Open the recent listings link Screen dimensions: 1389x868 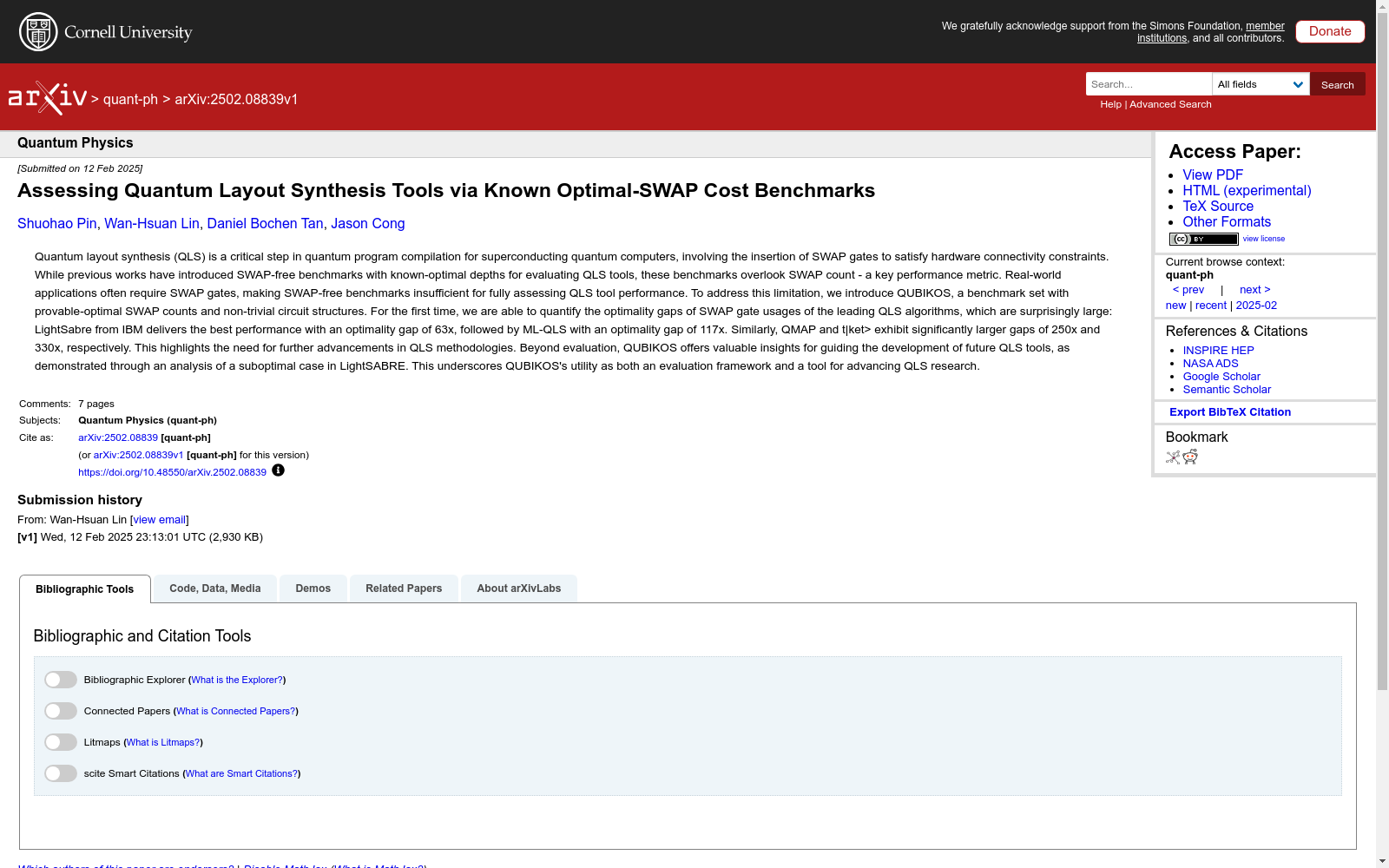pos(1211,306)
